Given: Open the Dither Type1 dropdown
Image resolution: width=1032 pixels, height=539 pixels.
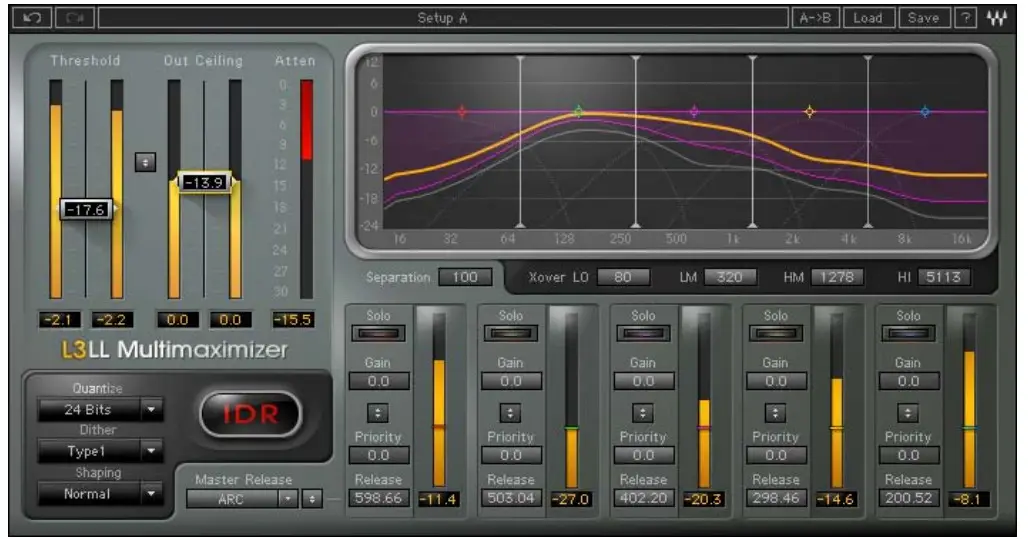Looking at the screenshot, I should (x=100, y=451).
